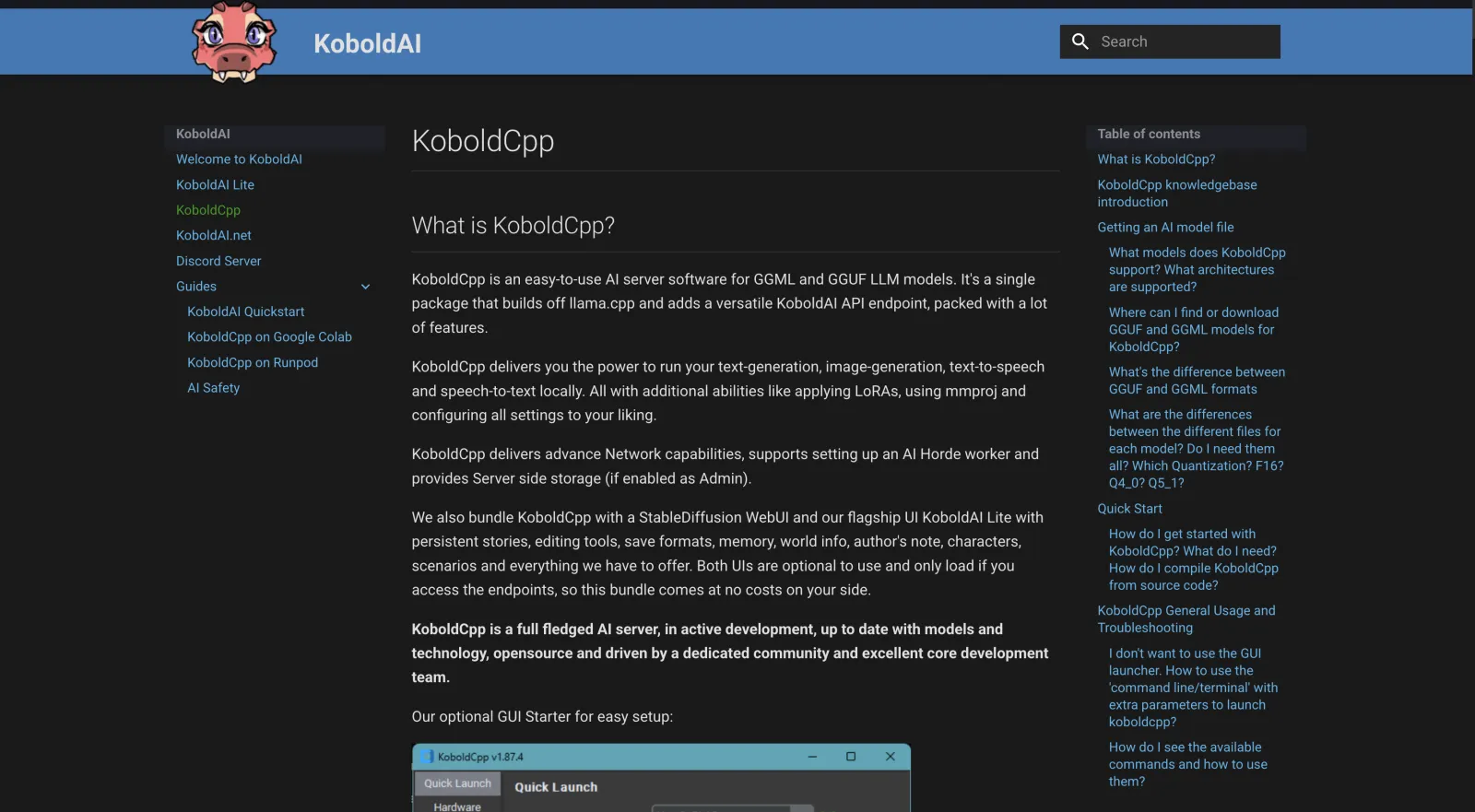
Task: Click 'Our optional GUI Starter for easy setup' text
Action: 542,717
